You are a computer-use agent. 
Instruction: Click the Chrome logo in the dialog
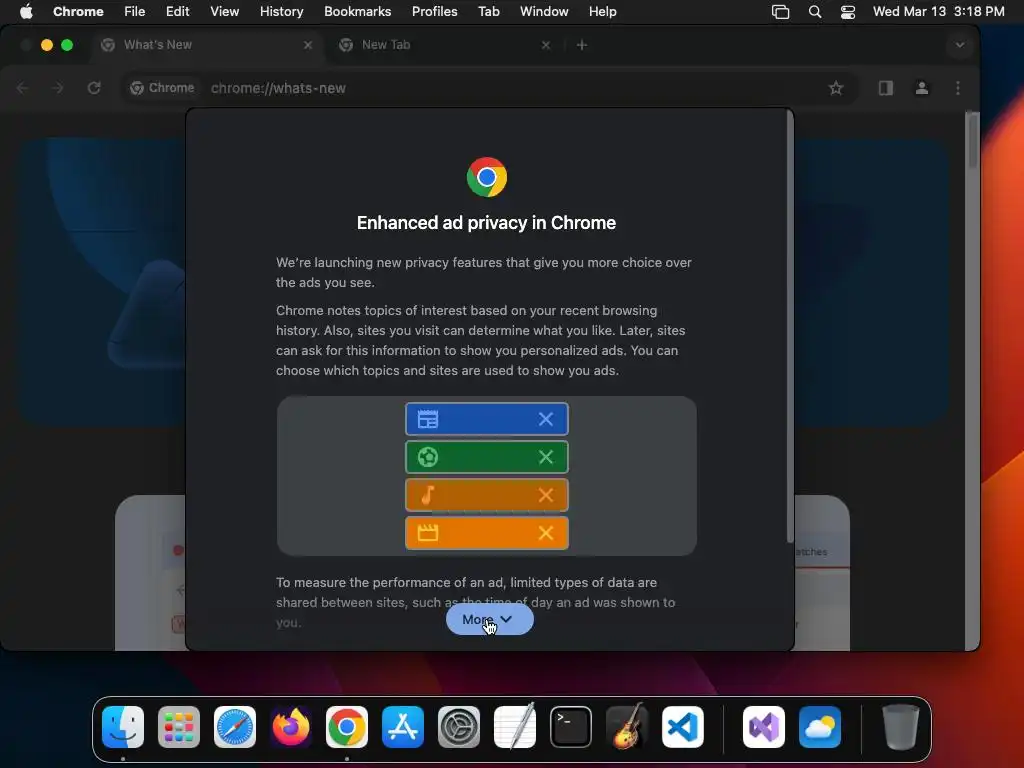(x=487, y=177)
